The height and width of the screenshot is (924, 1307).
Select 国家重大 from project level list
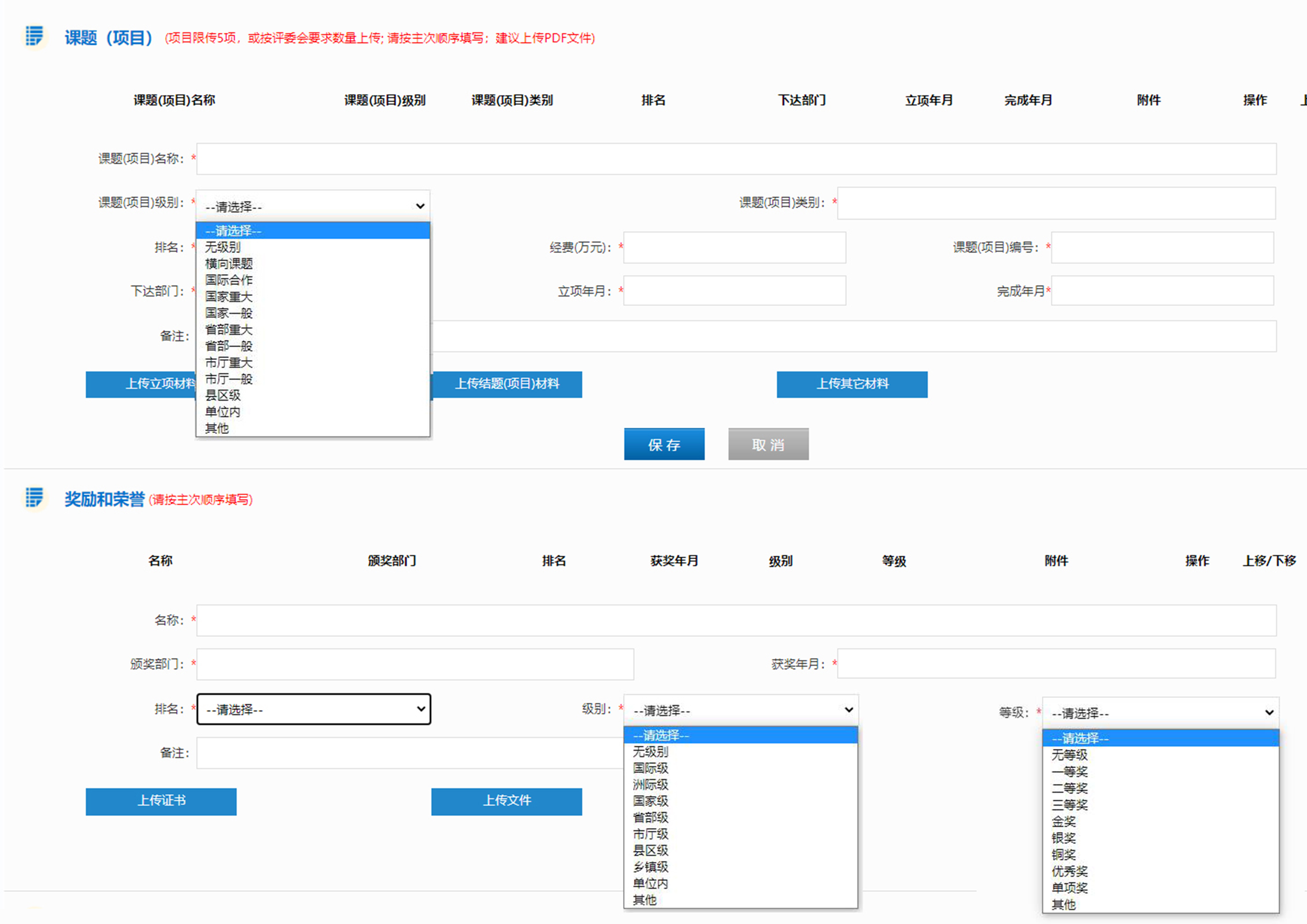pos(229,297)
